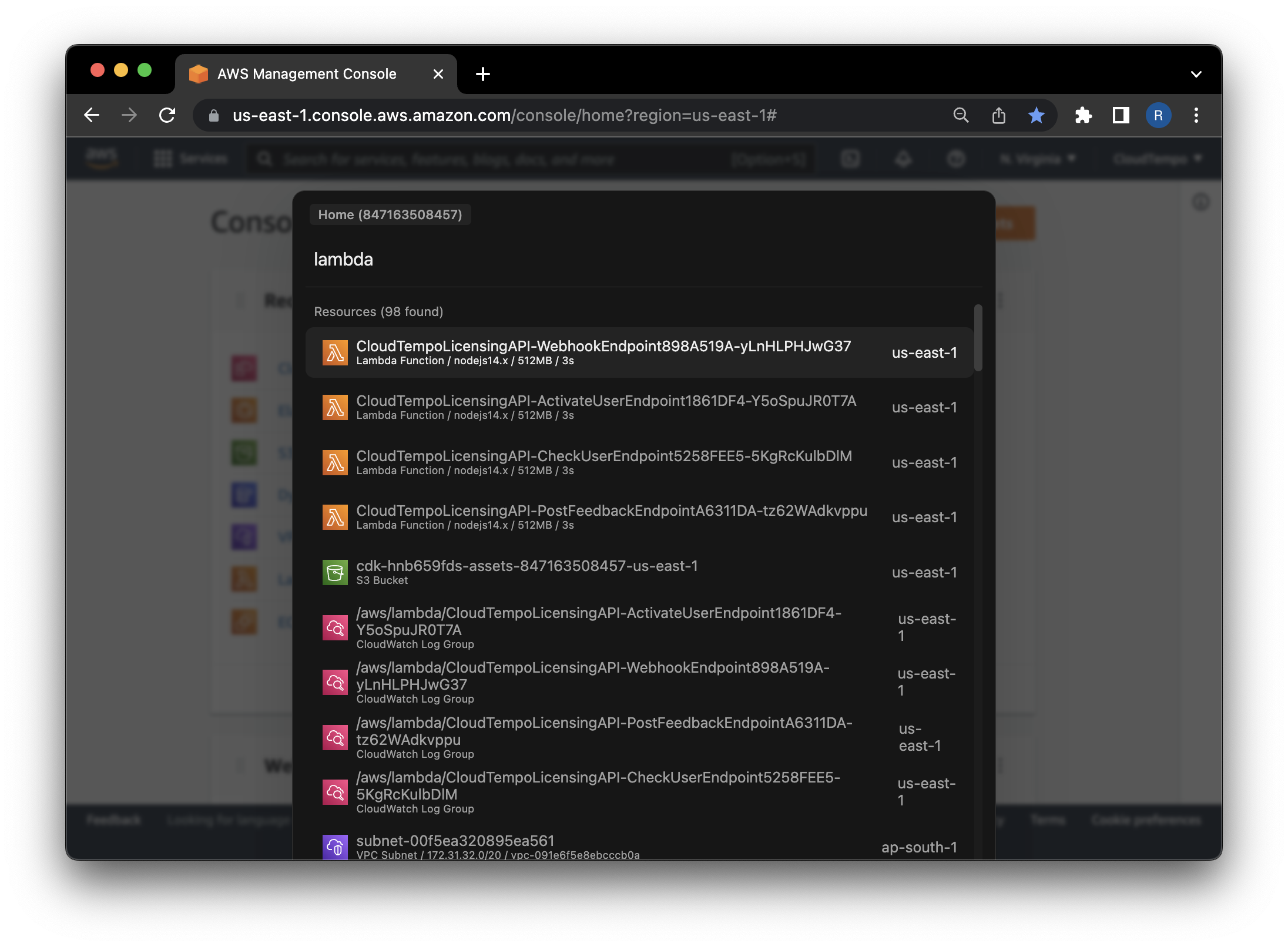Toggle the bookmark star icon
The image size is (1288, 947).
point(1036,115)
